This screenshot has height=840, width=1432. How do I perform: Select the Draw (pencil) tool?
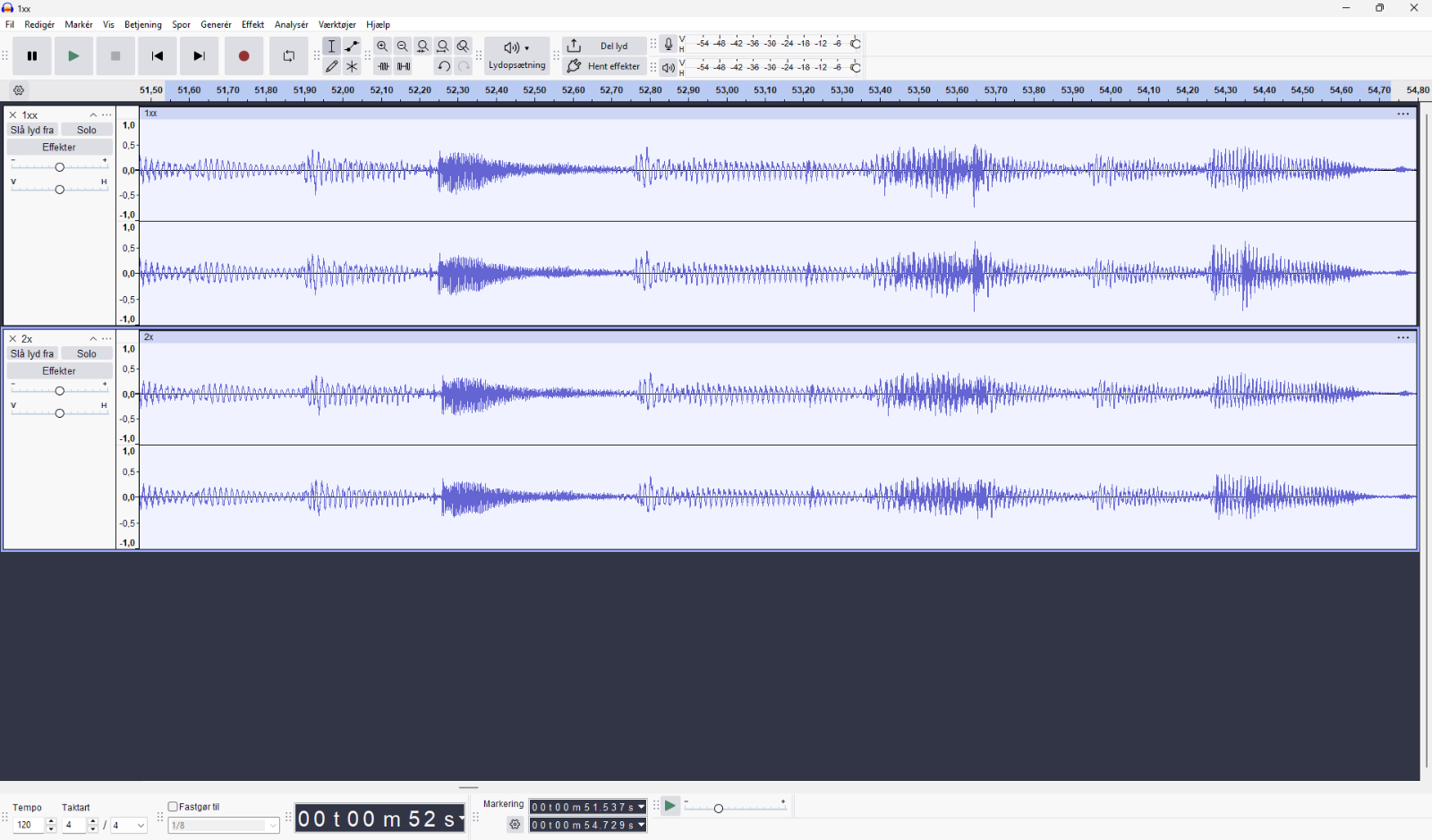[332, 66]
